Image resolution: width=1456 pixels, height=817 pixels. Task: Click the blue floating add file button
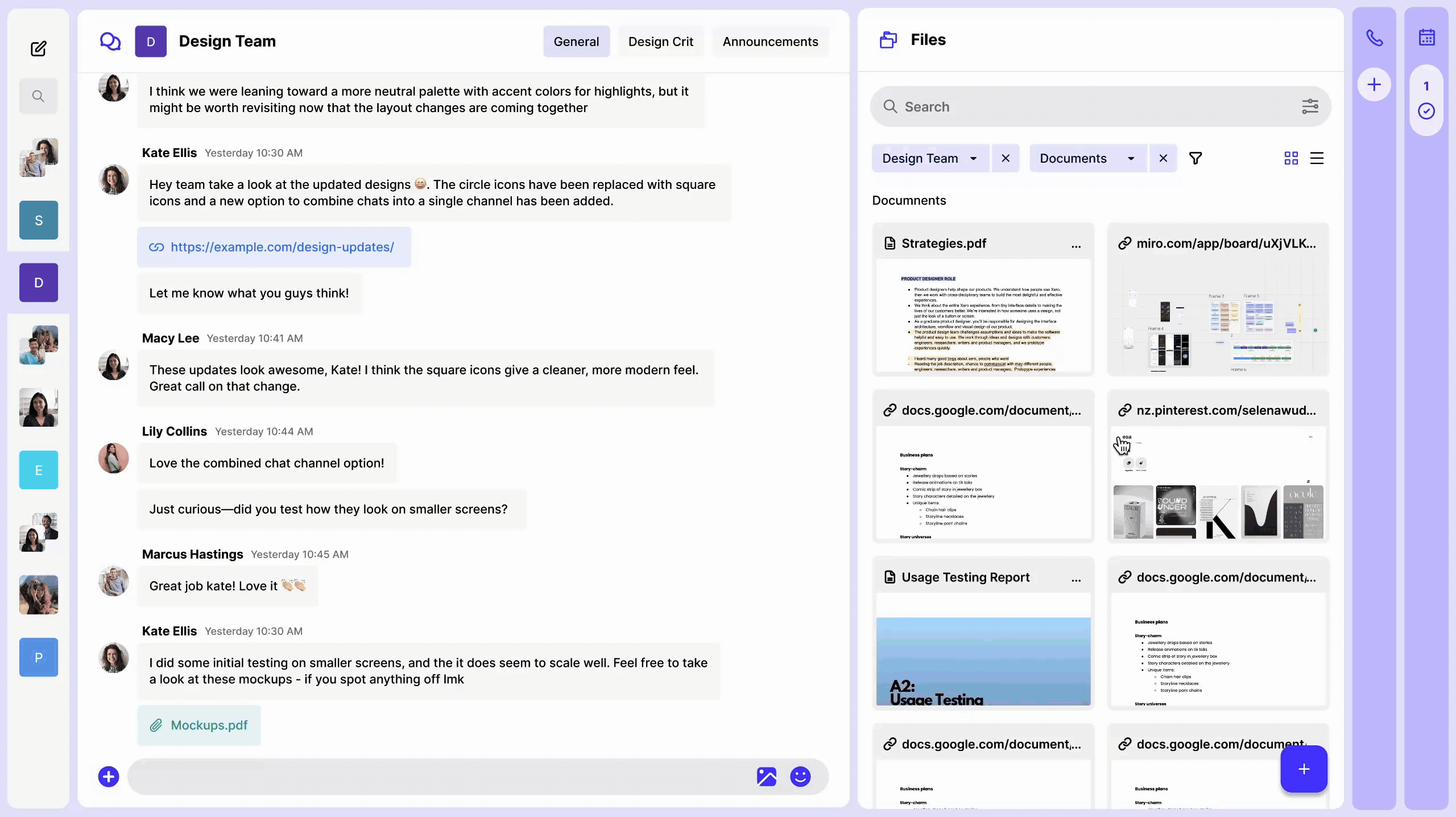pos(1304,769)
